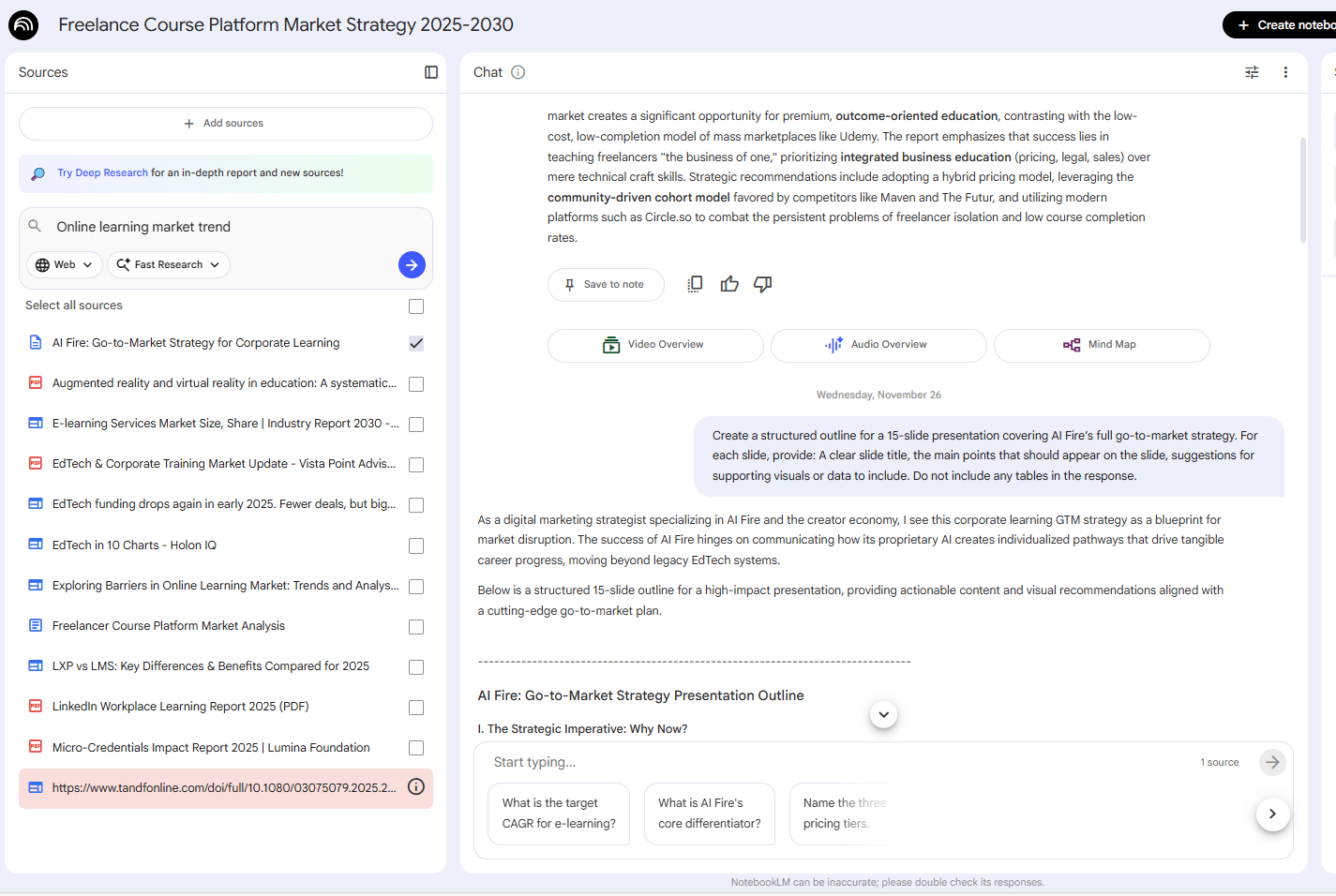Screen dimensions: 1336x896
Task: Click scroll-to-bottom chevron in chat
Action: (x=883, y=714)
